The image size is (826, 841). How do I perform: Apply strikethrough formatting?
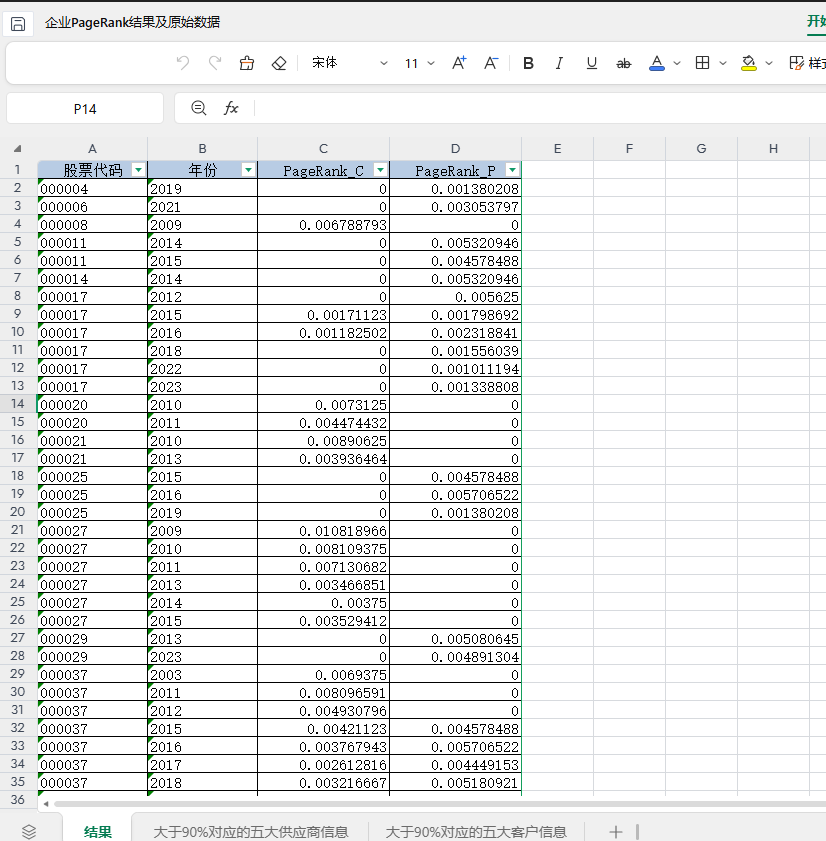coord(623,63)
